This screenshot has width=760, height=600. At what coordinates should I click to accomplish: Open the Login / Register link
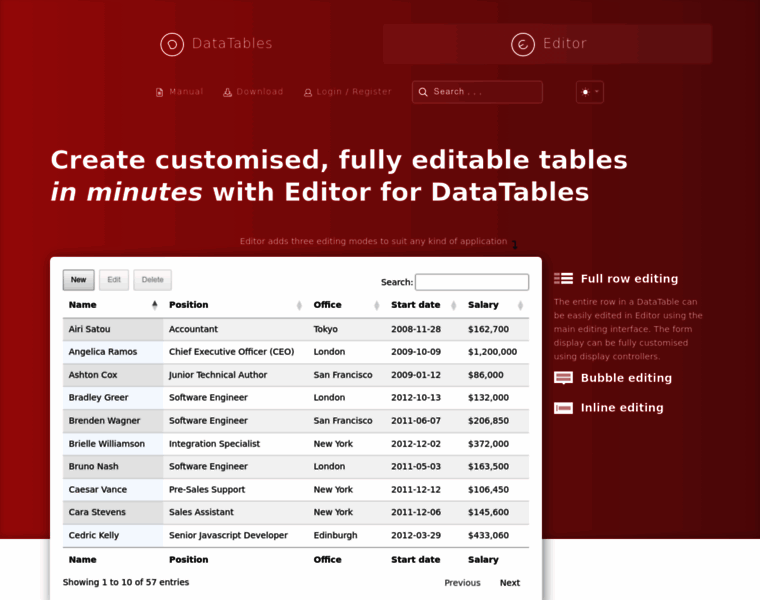[x=348, y=92]
